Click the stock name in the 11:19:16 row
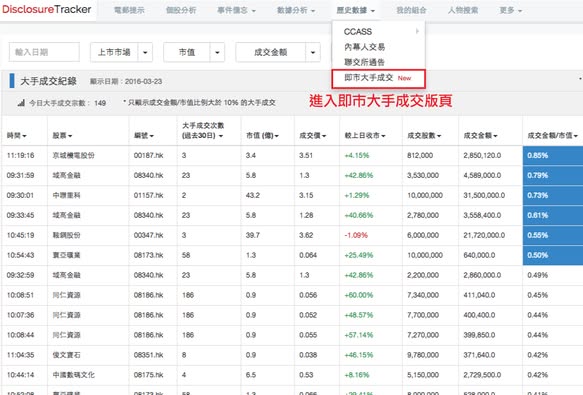 click(x=74, y=155)
